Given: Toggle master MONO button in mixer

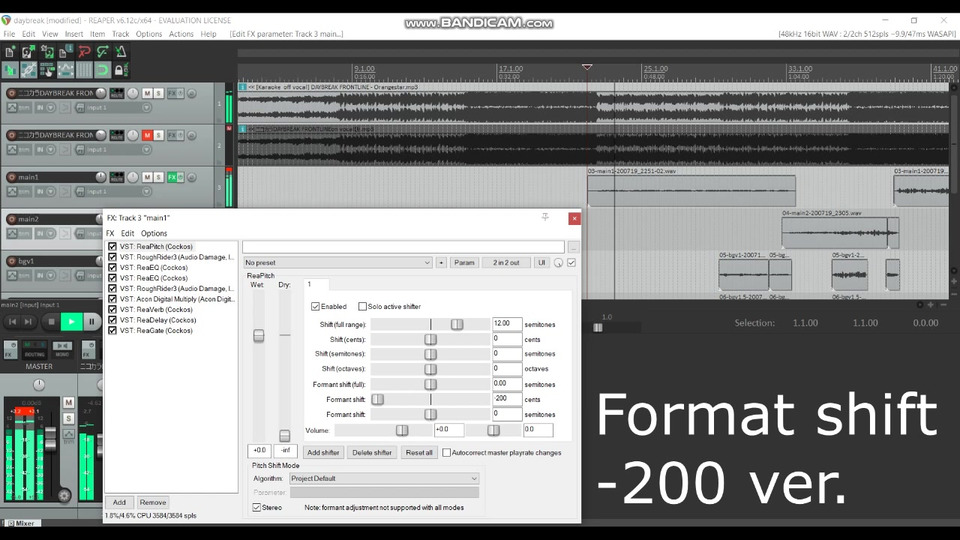Looking at the screenshot, I should pos(62,350).
